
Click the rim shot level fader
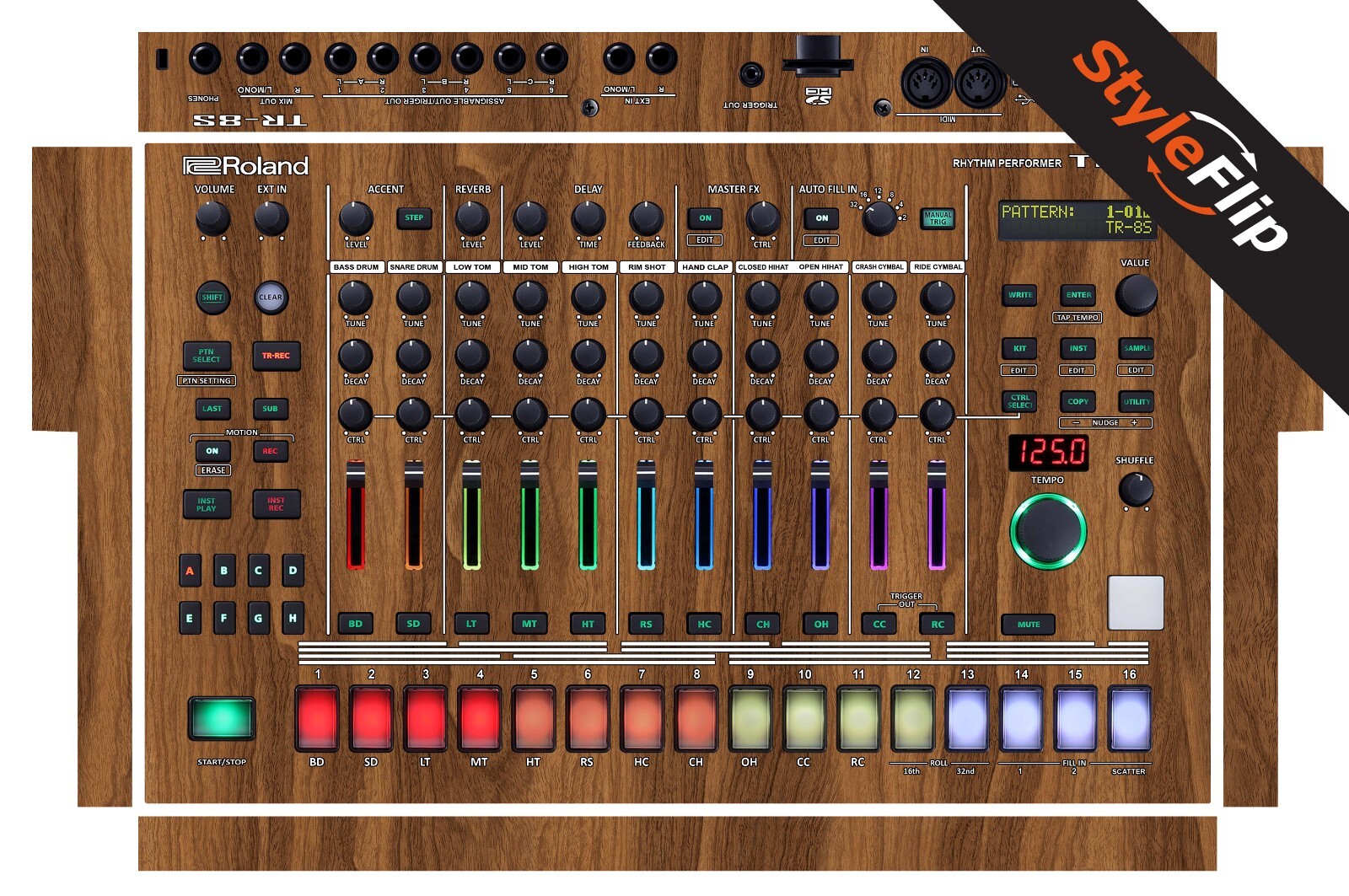click(646, 515)
